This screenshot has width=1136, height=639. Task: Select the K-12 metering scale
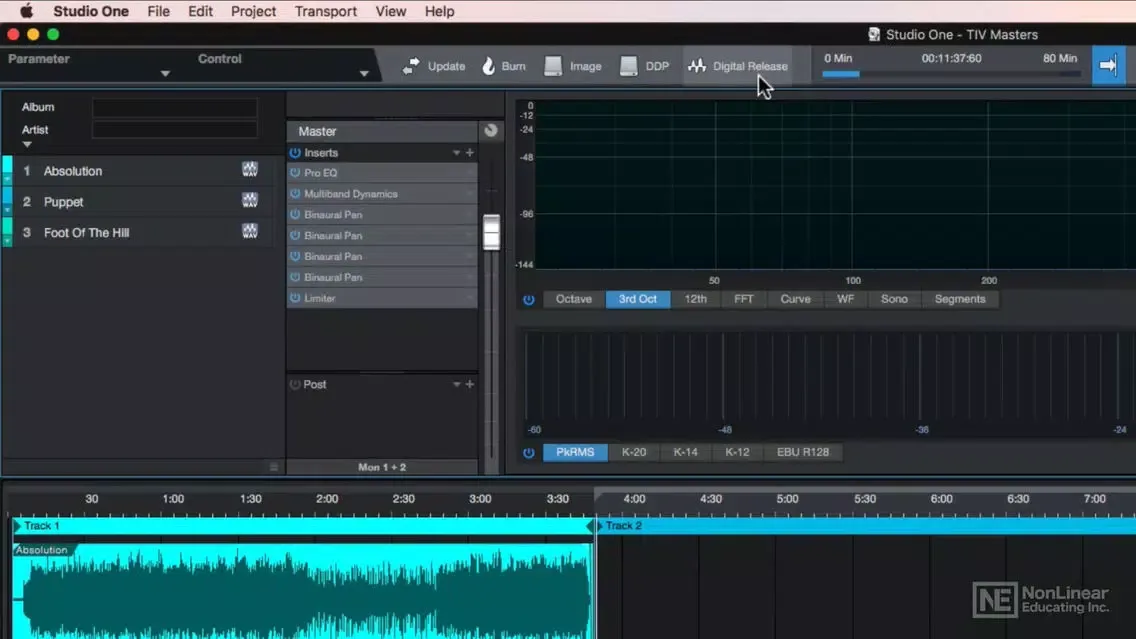click(737, 452)
